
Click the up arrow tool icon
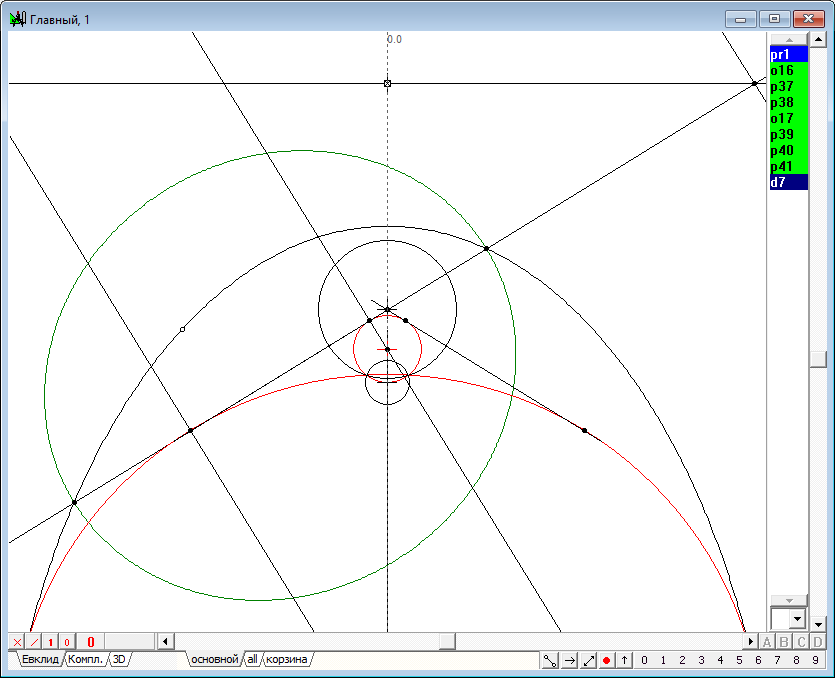pyautogui.click(x=624, y=660)
